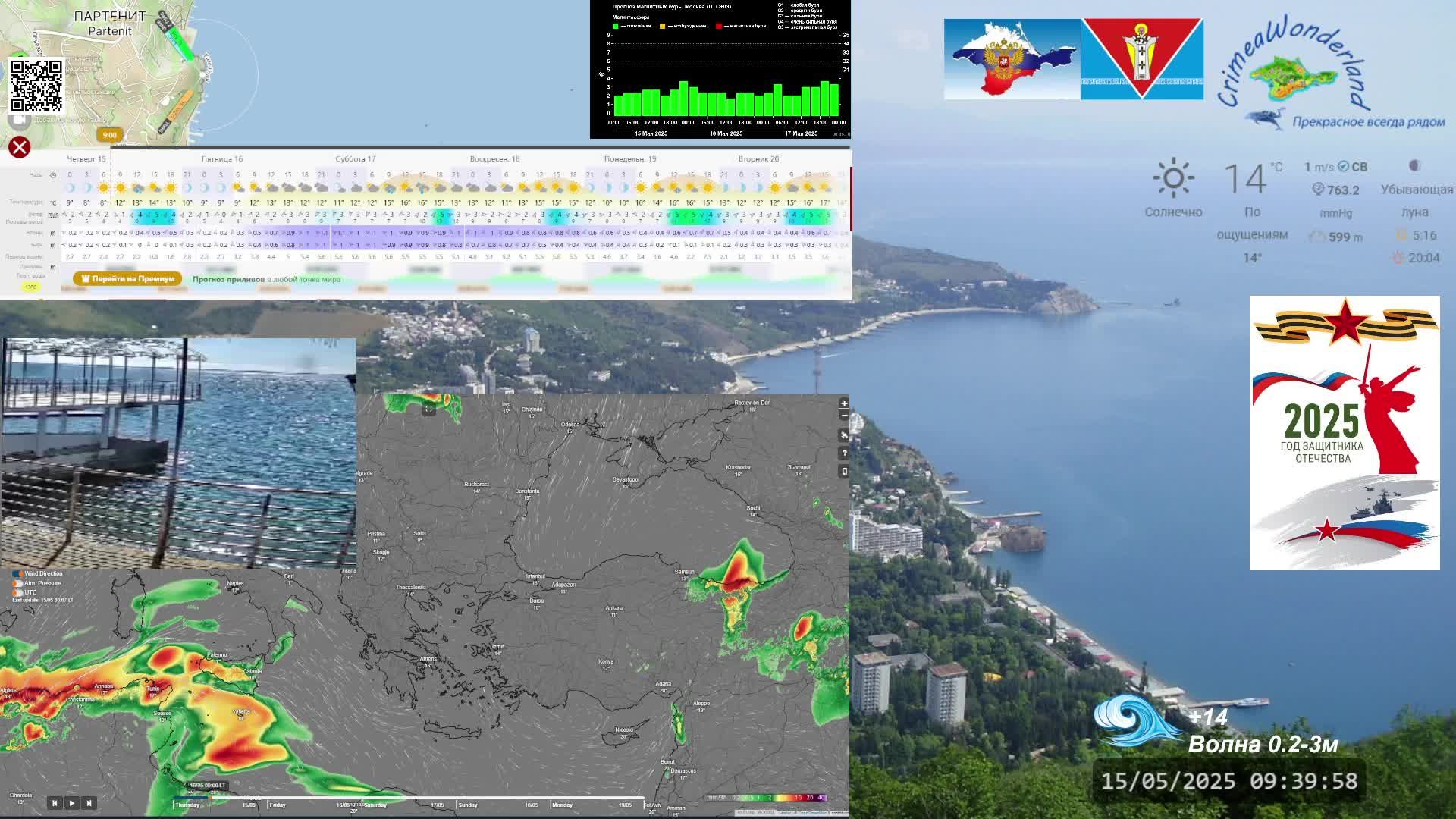
Task: Click Sevastopol label on map
Action: point(626,479)
